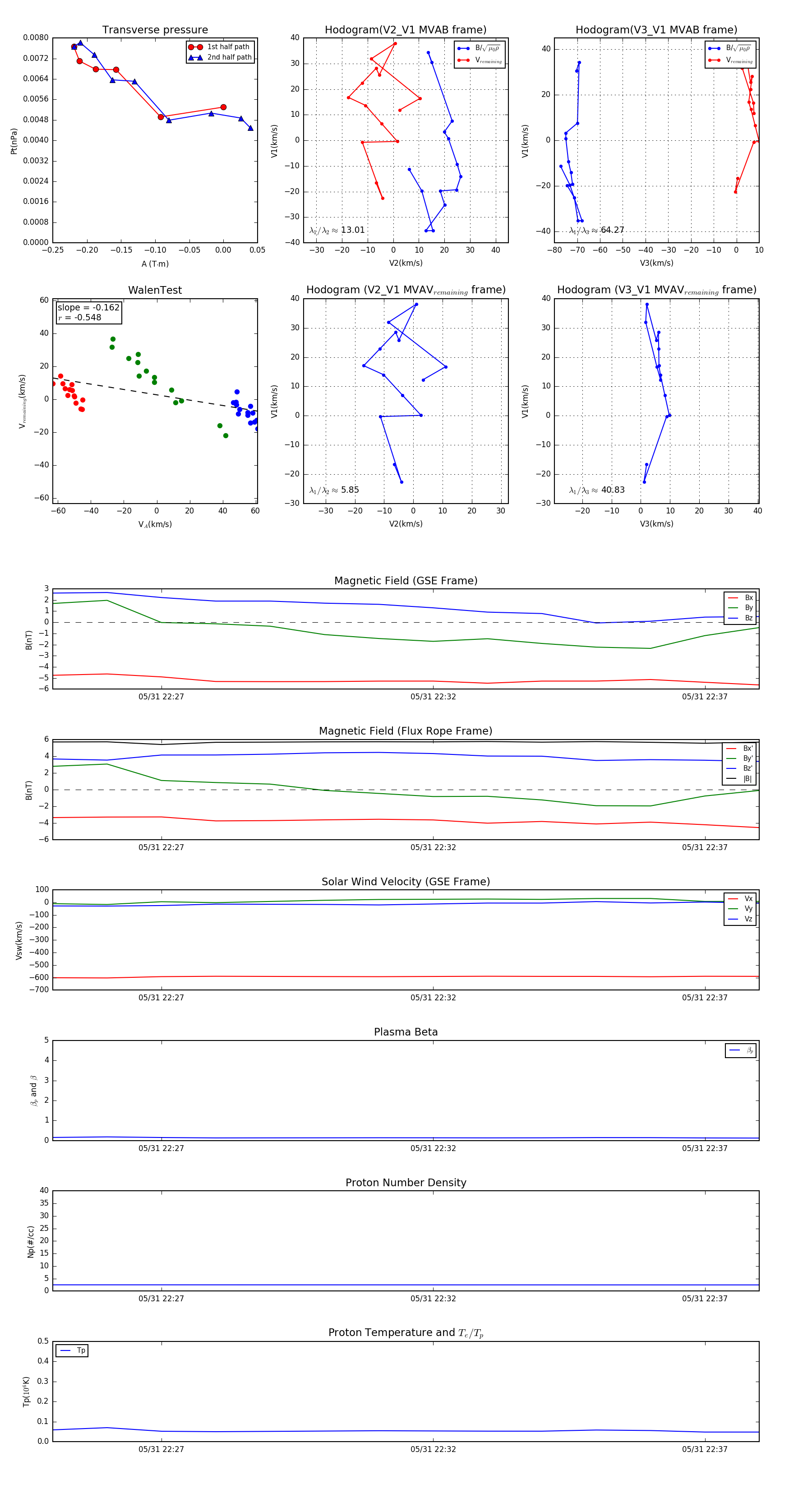Click 'Magnetic Field (GSE Frame)' title
Image resolution: width=812 pixels, height=1489 pixels.
tap(406, 581)
